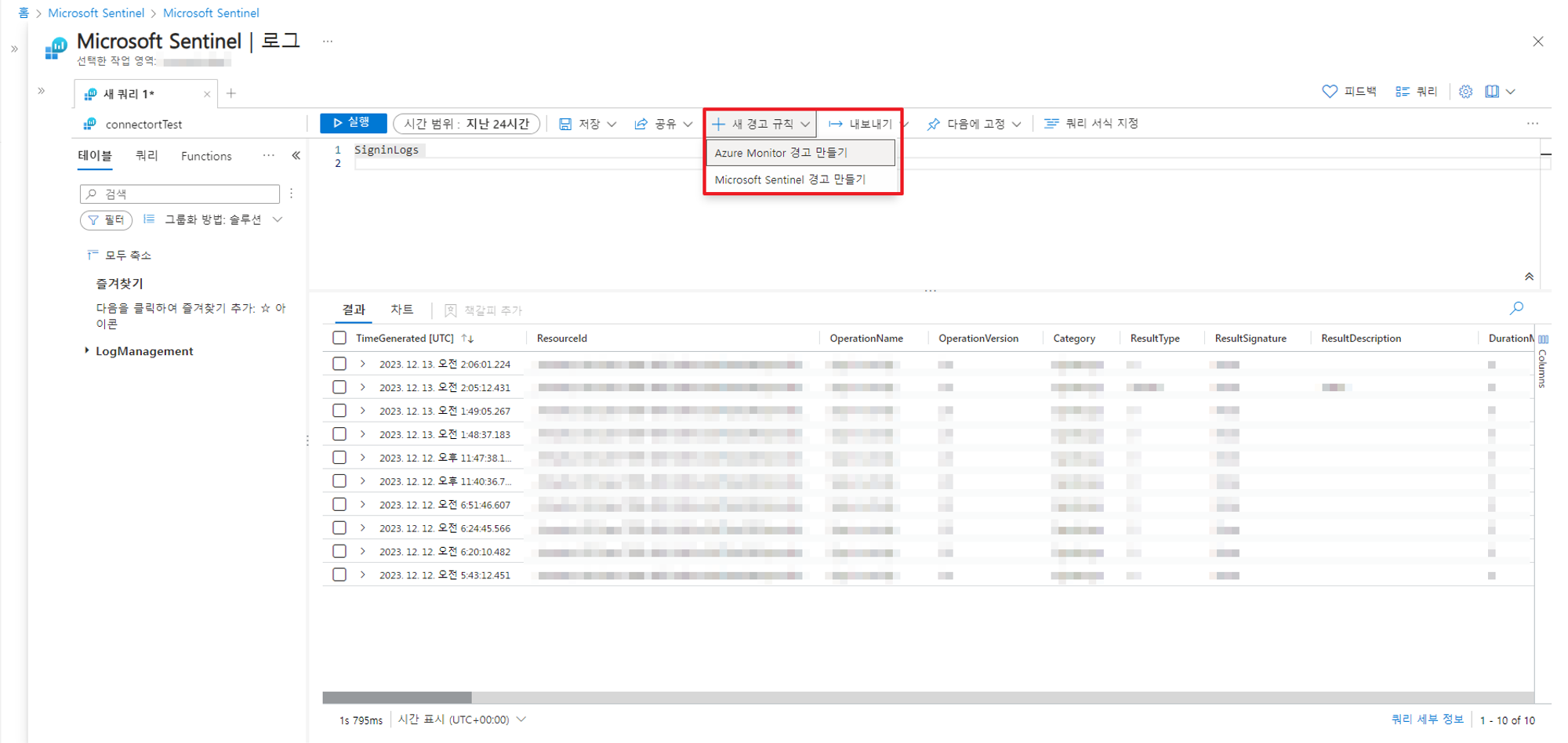This screenshot has height=743, width=1568.
Task: Click the 검색 search field
Action: click(x=180, y=194)
